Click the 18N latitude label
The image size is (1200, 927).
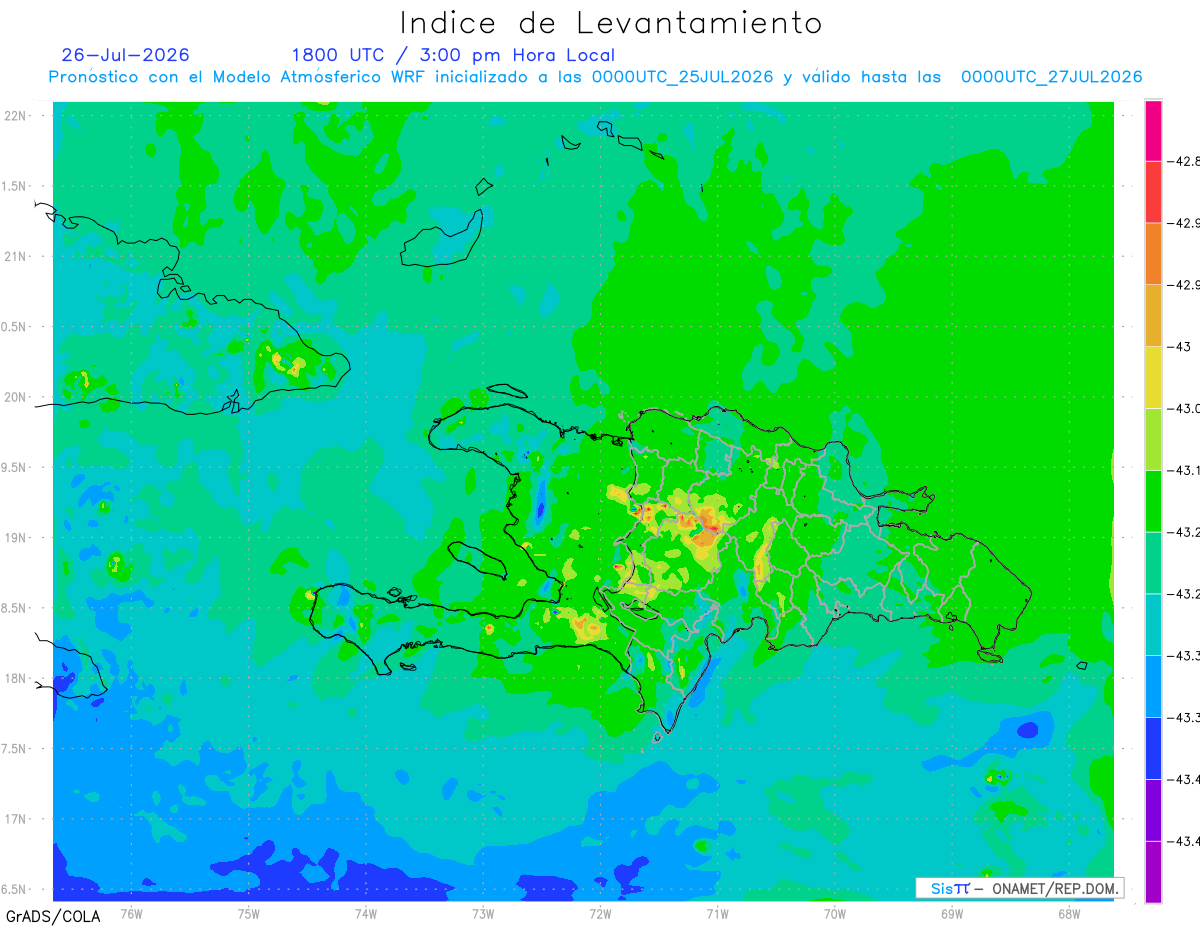point(15,678)
